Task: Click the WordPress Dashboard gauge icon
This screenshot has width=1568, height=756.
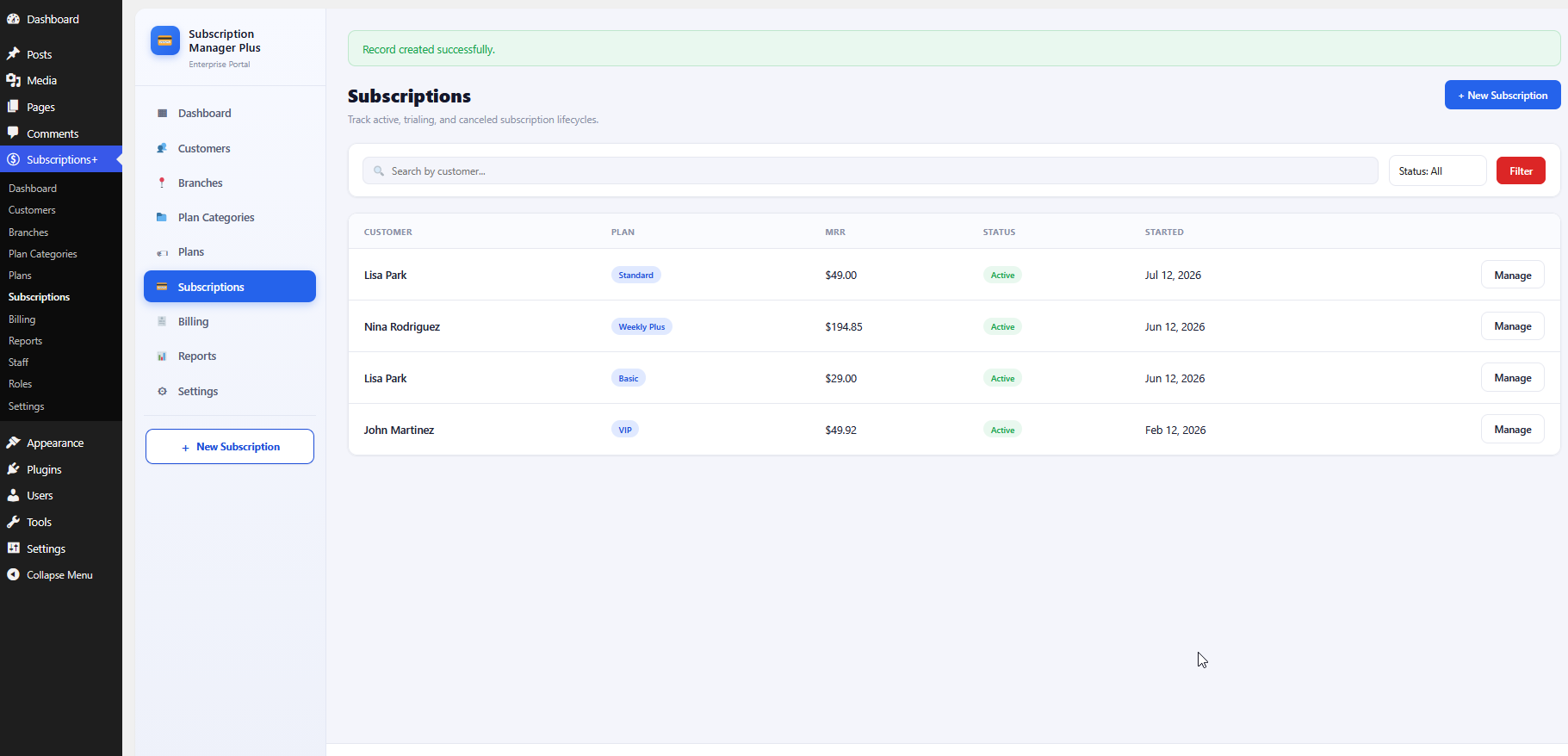Action: [x=13, y=19]
